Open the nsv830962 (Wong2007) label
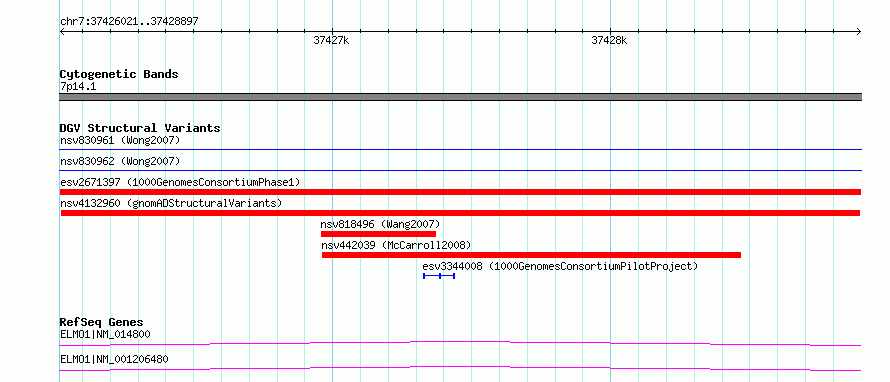 [x=120, y=161]
